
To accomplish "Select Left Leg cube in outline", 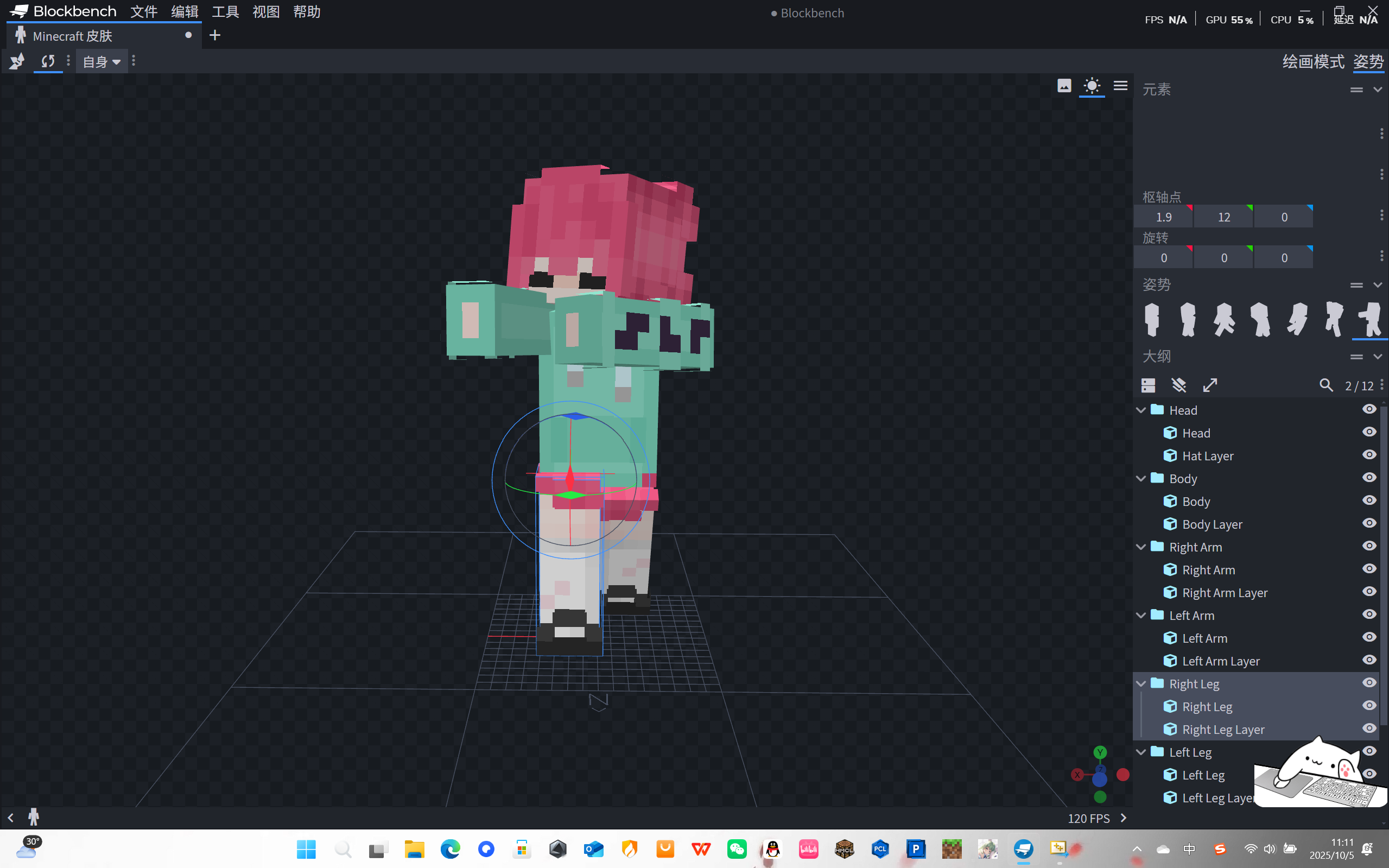I will tap(1203, 775).
